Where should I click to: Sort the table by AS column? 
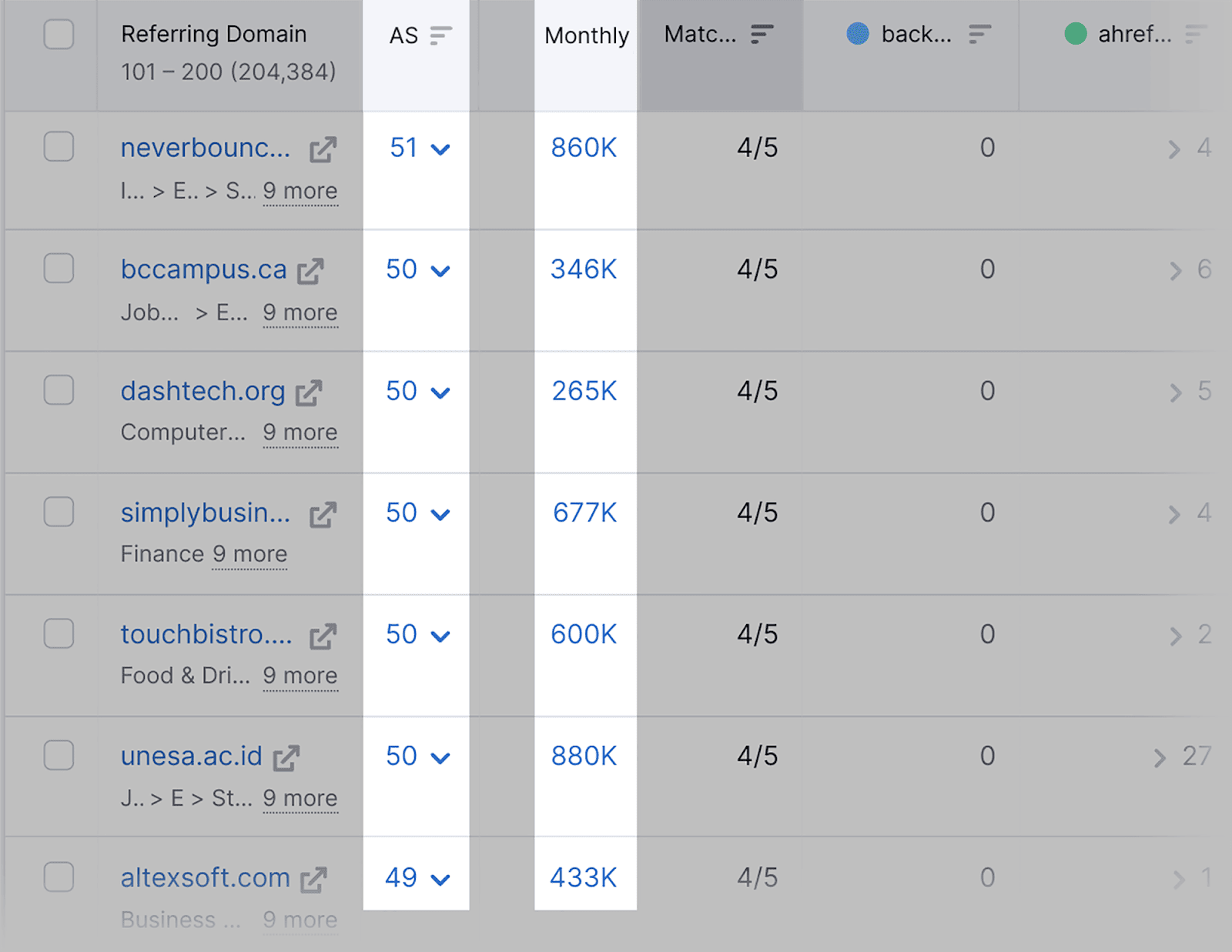[440, 34]
